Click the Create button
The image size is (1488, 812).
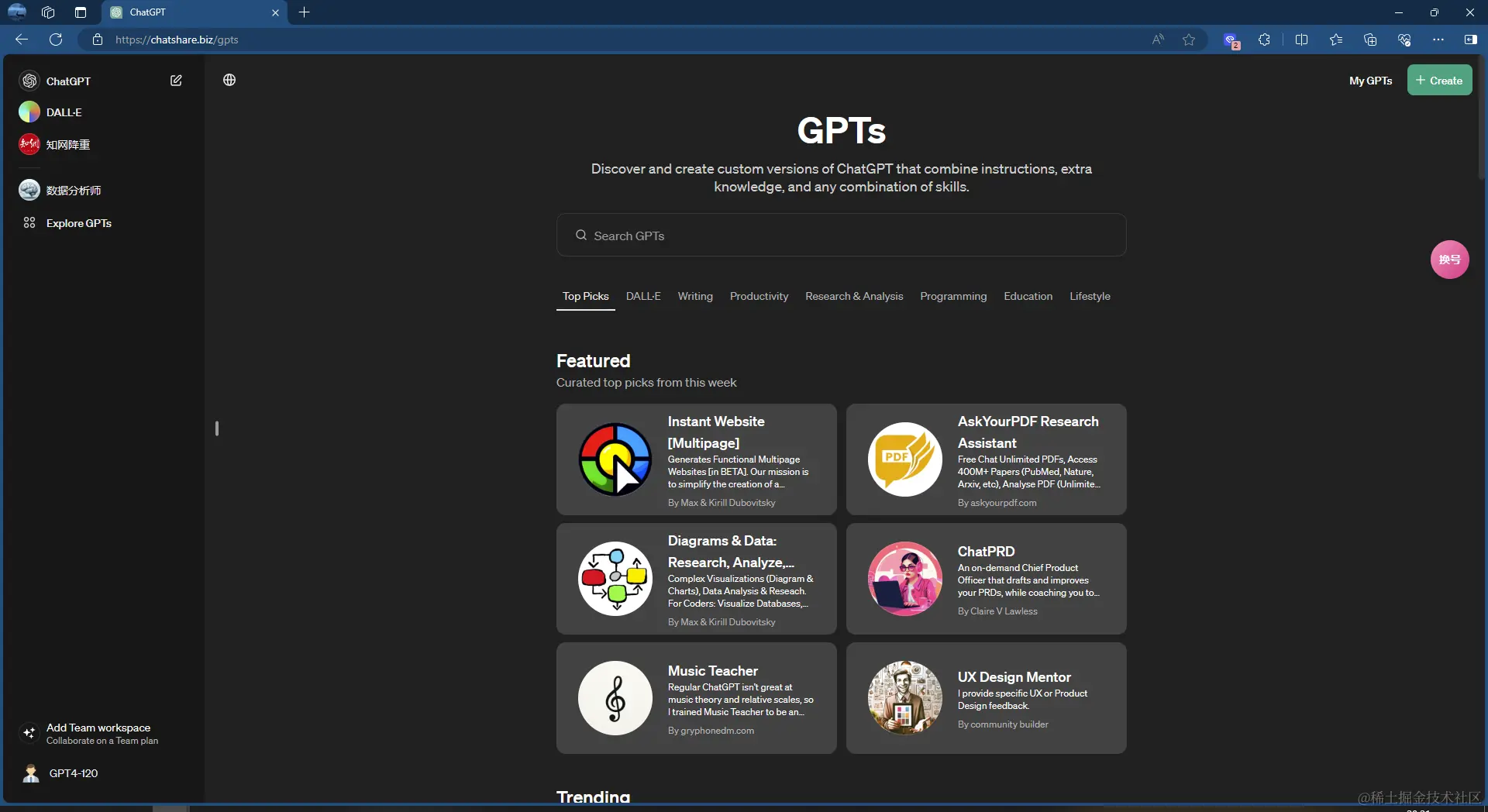pyautogui.click(x=1439, y=80)
